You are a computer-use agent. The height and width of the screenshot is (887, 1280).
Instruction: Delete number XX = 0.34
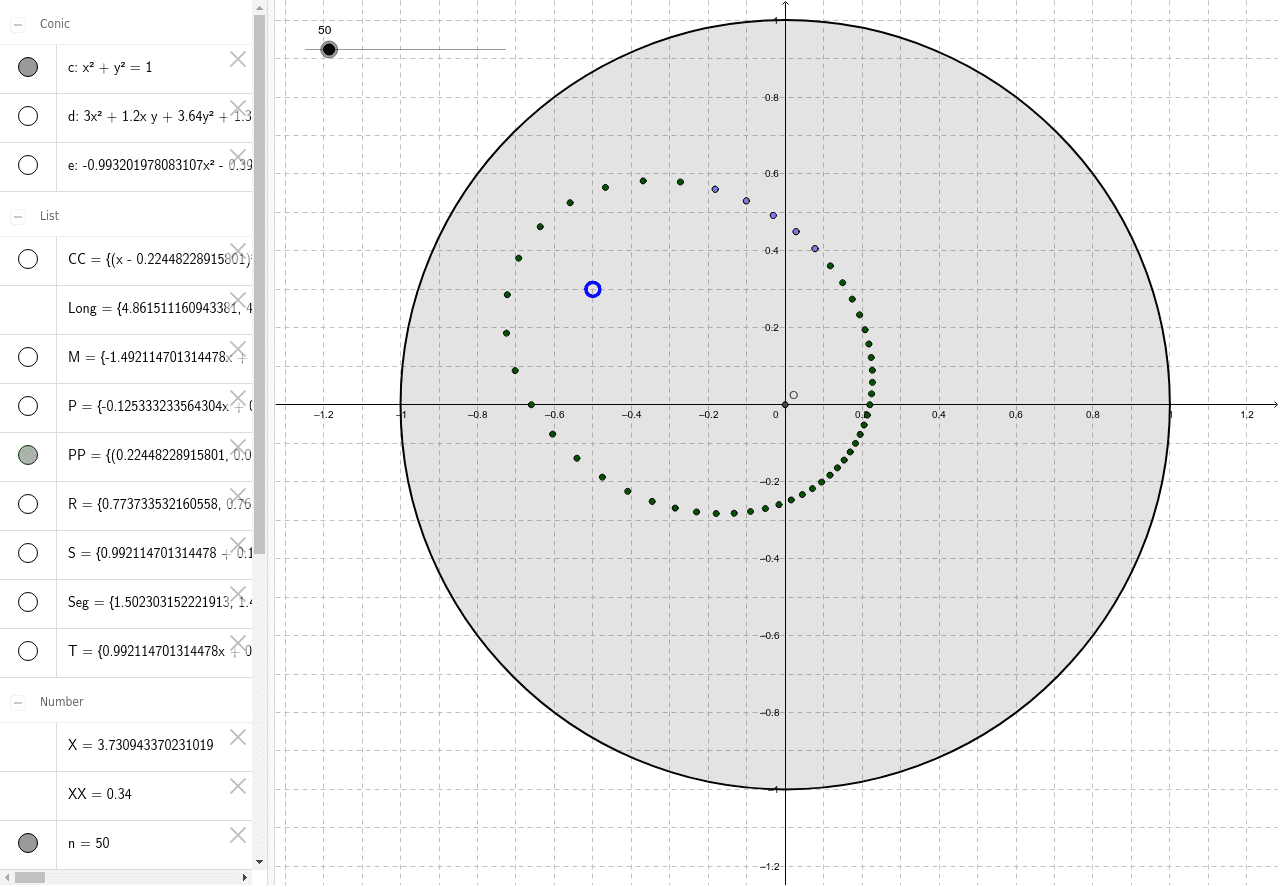point(238,786)
